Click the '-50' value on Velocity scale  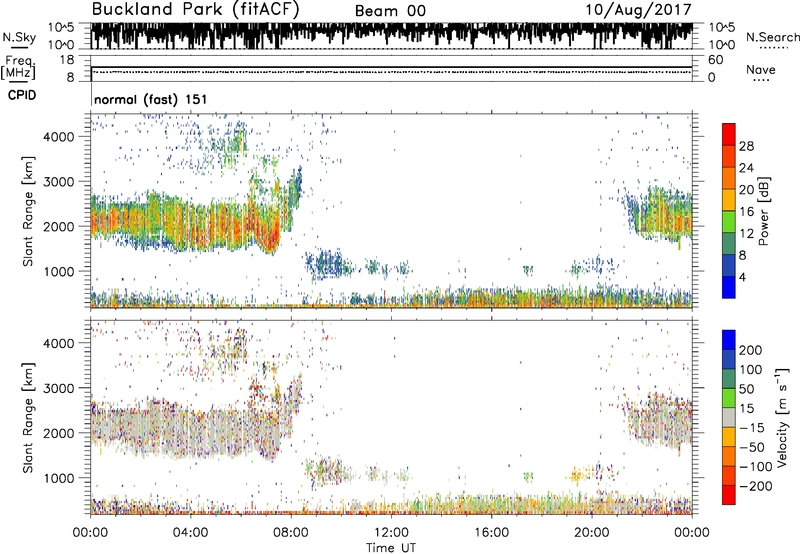point(752,447)
